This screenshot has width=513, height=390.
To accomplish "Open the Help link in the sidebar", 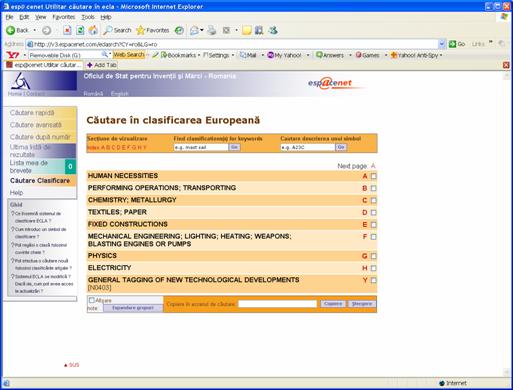I will [x=16, y=193].
